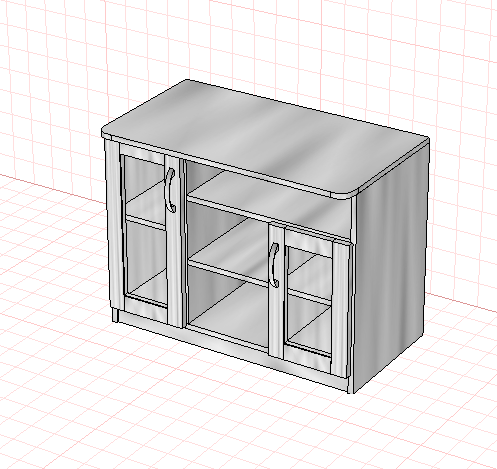Select the cabinet's countertop surface

tap(265, 138)
